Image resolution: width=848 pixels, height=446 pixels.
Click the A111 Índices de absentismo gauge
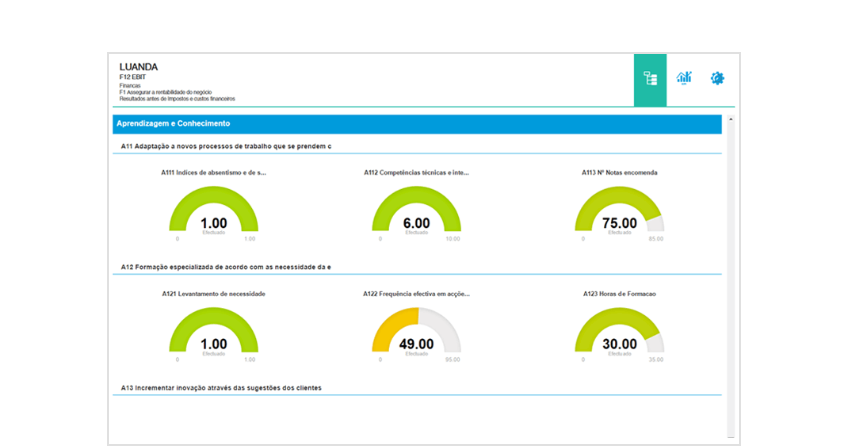point(214,212)
